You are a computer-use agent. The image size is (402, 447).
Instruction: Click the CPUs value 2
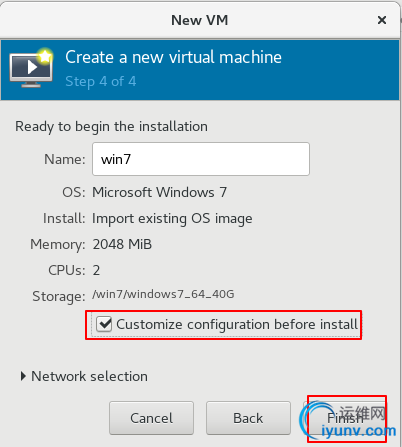click(96, 270)
